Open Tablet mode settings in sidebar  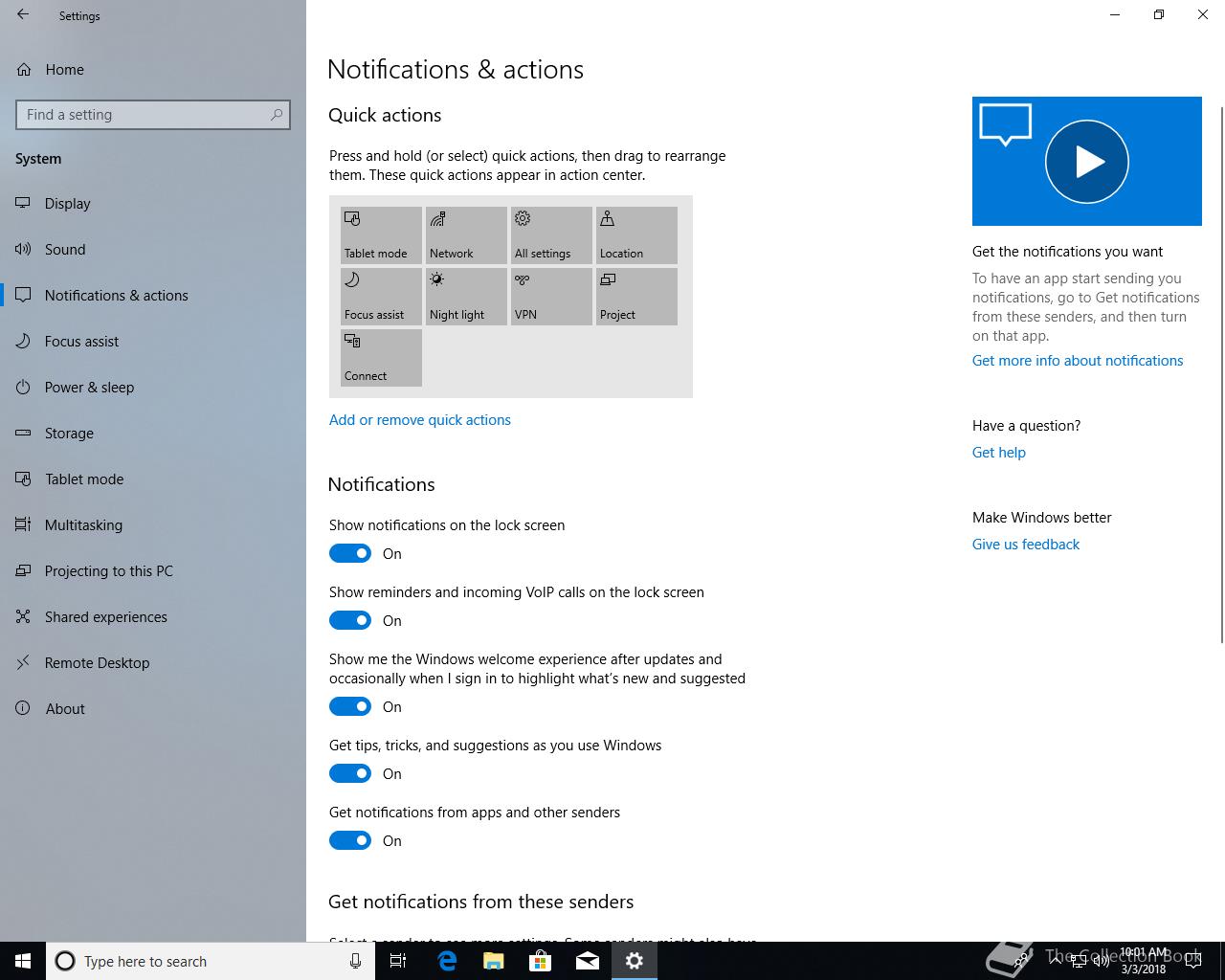[x=153, y=479]
